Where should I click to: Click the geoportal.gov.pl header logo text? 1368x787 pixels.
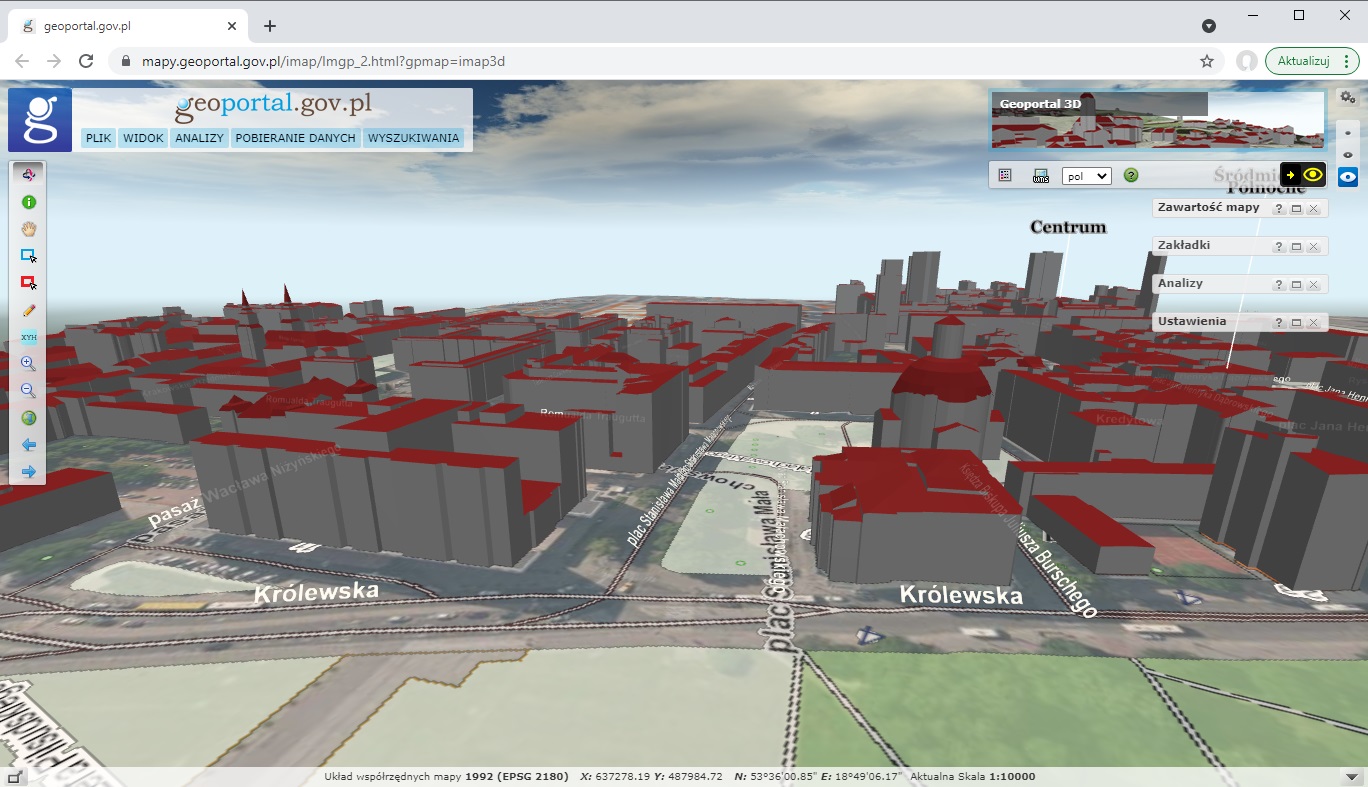point(273,106)
